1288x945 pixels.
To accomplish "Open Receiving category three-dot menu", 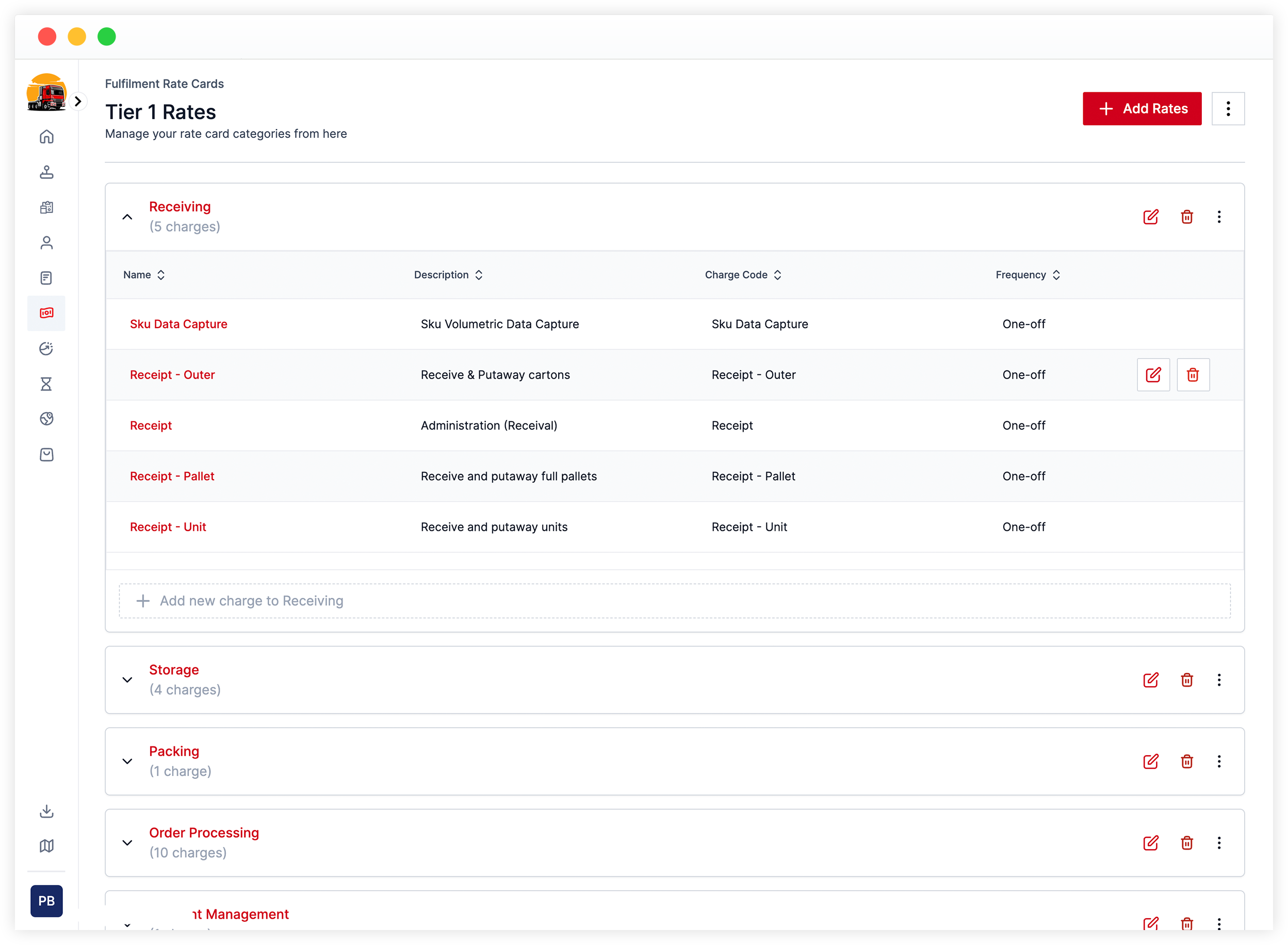I will (1219, 217).
